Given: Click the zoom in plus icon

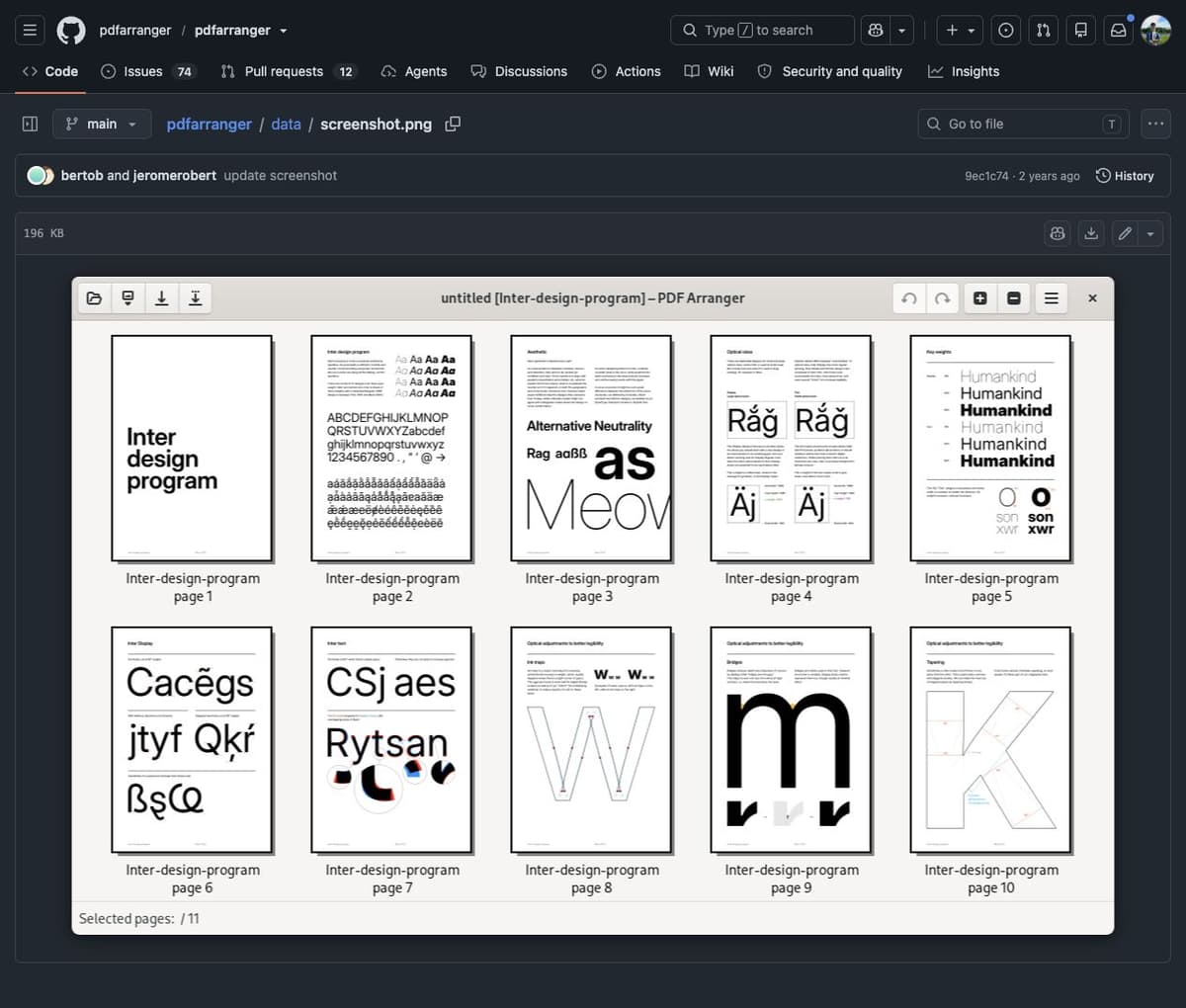Looking at the screenshot, I should pos(980,297).
